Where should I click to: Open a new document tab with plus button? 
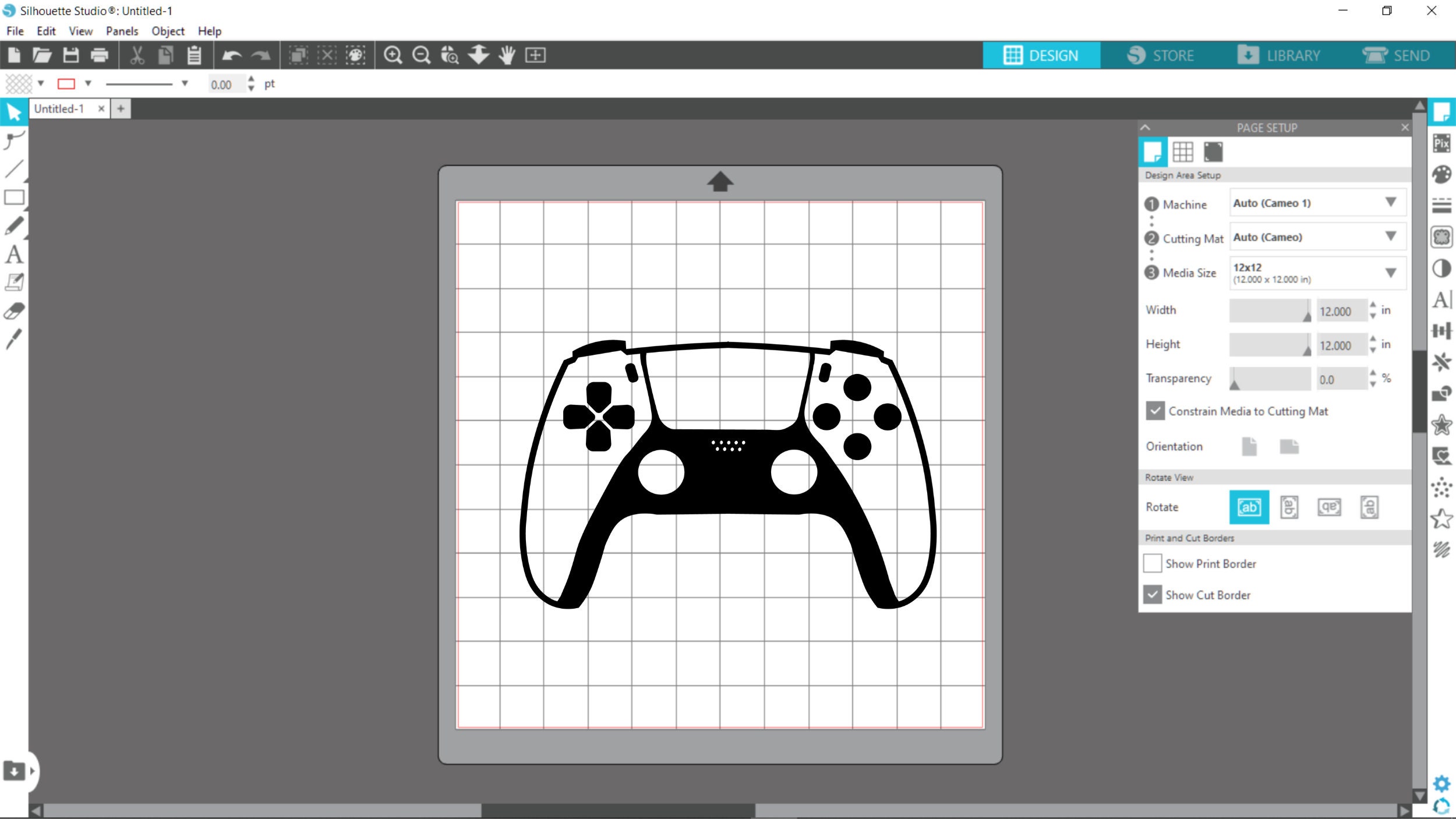pos(121,108)
